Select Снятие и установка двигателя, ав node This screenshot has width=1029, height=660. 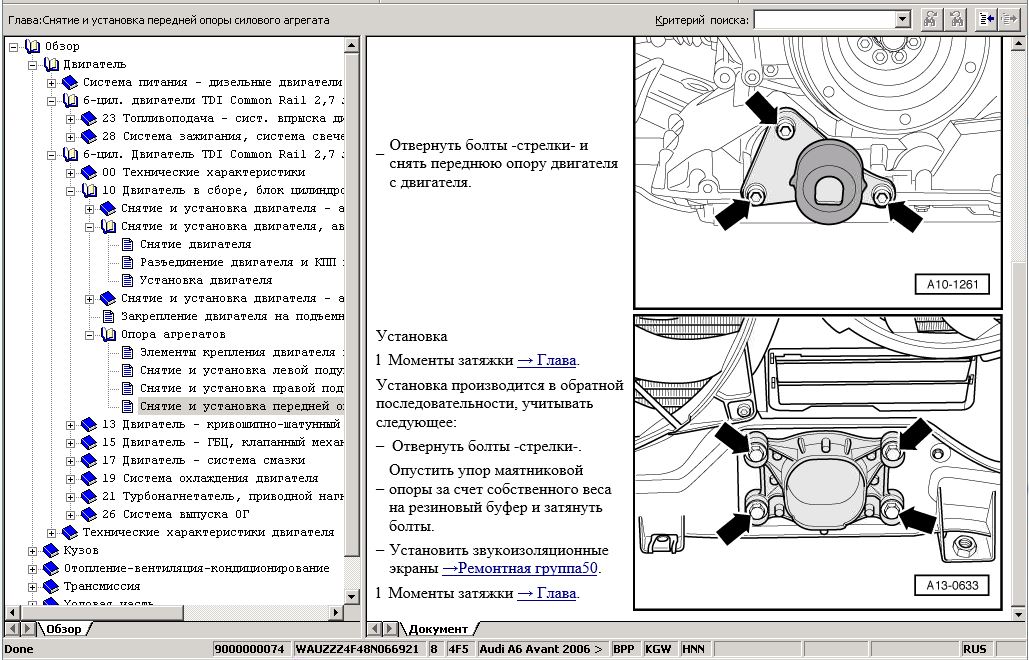232,226
